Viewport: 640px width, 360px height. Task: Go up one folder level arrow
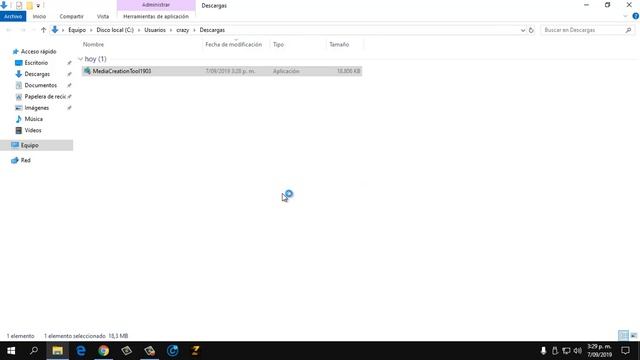pos(43,30)
